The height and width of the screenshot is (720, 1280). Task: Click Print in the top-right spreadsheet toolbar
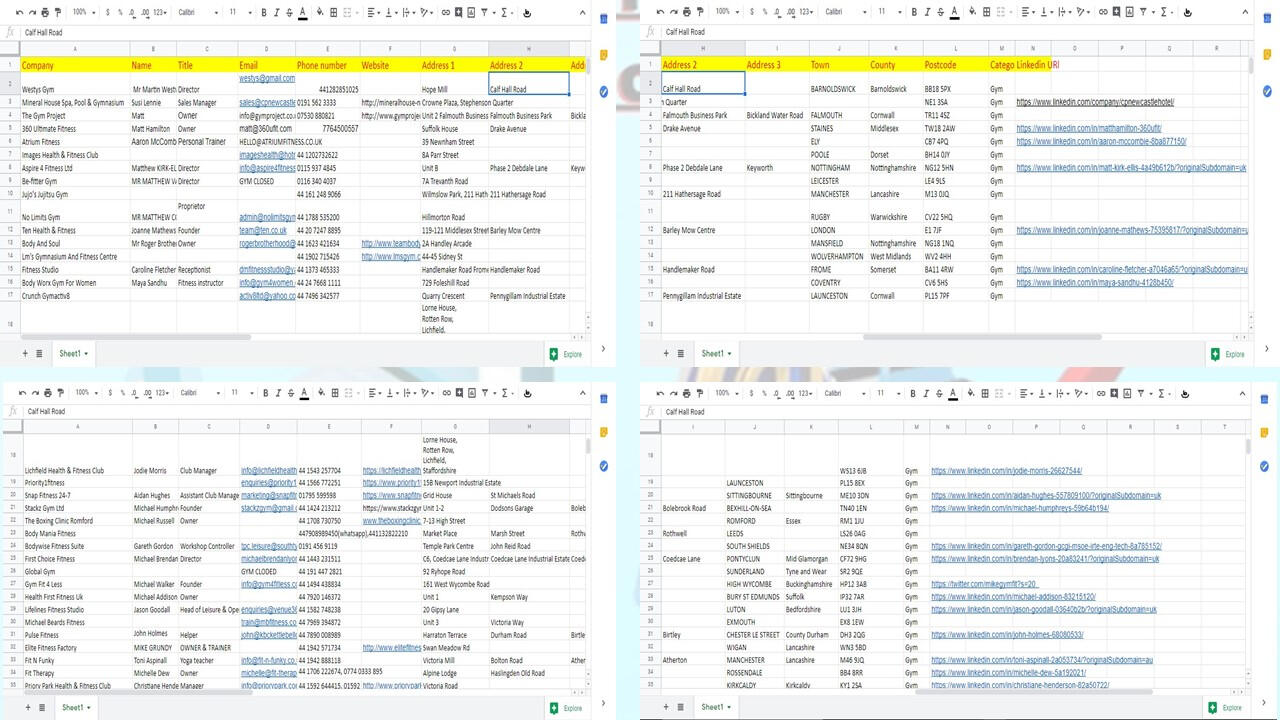pos(685,13)
